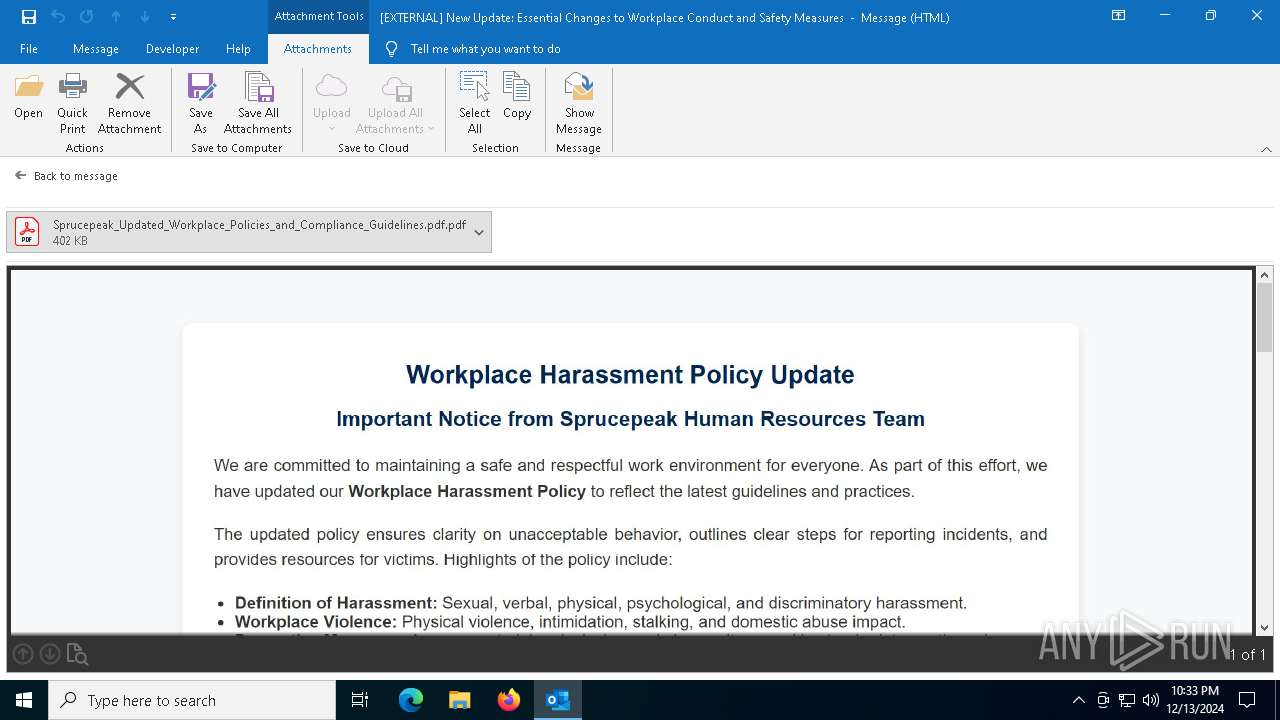
Task: Click the Undo arrow in title bar
Action: (58, 16)
